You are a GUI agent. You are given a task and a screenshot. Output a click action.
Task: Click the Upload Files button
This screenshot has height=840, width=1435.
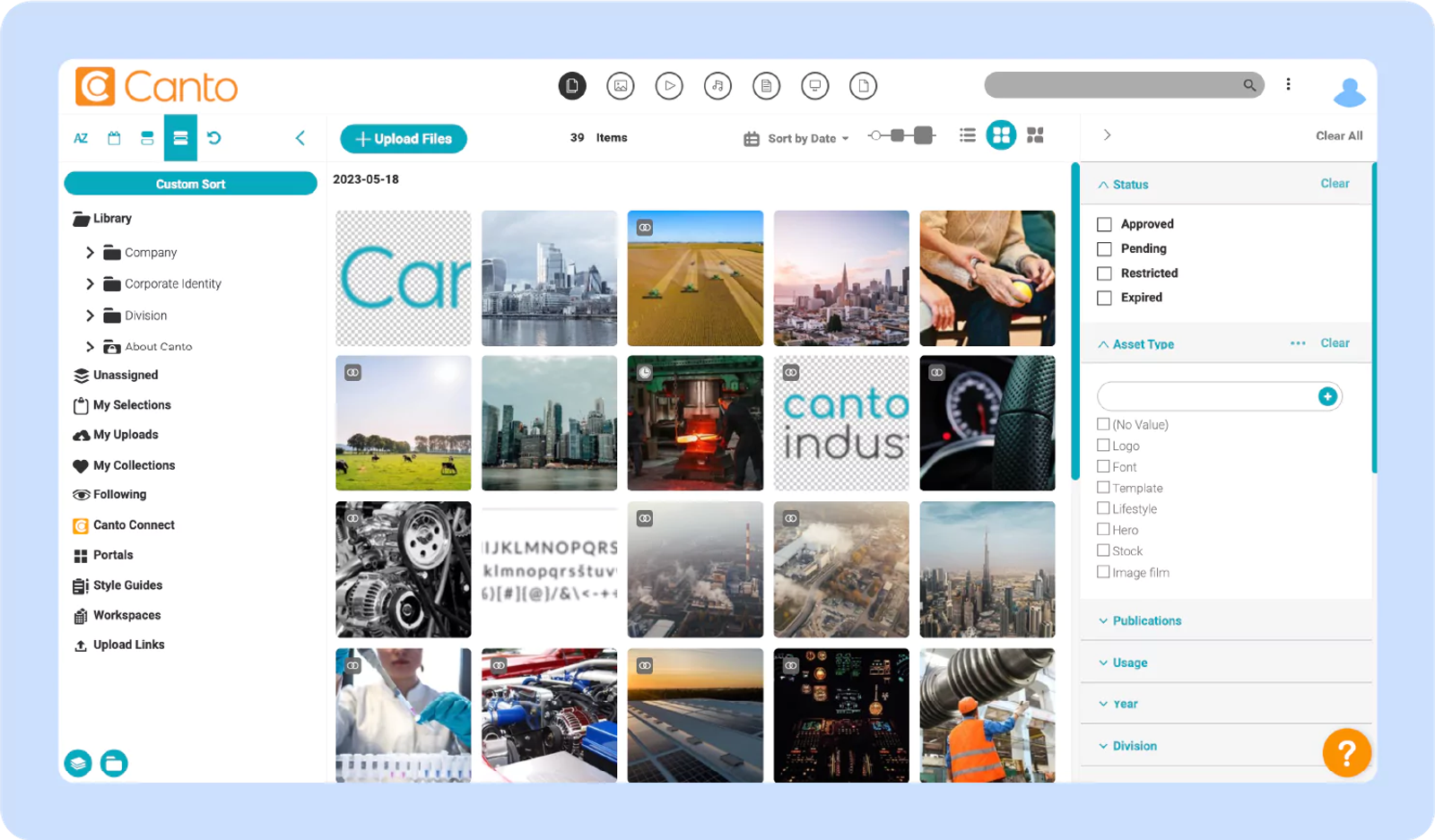tap(404, 139)
